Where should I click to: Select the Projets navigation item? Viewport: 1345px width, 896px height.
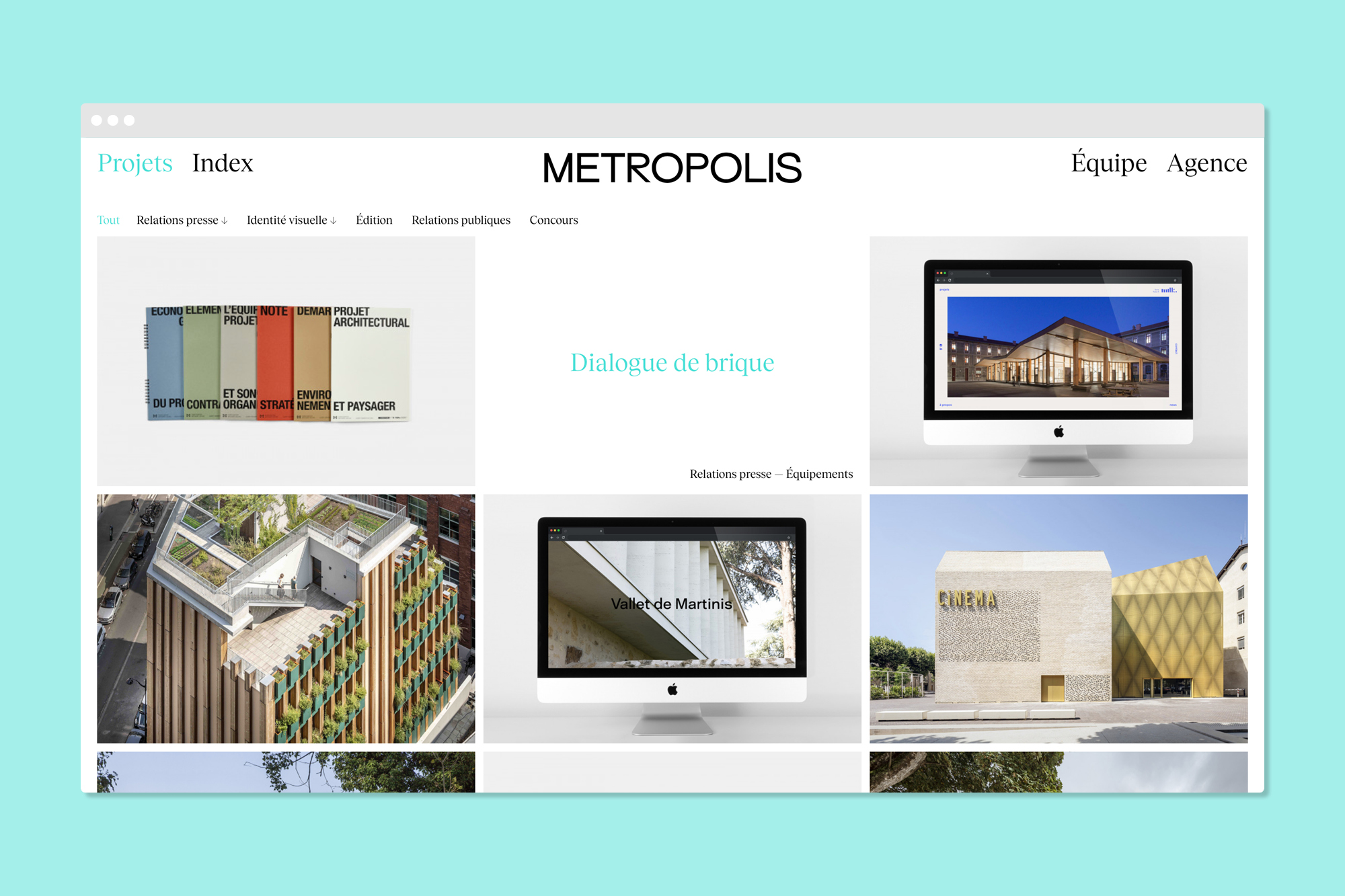pos(135,163)
